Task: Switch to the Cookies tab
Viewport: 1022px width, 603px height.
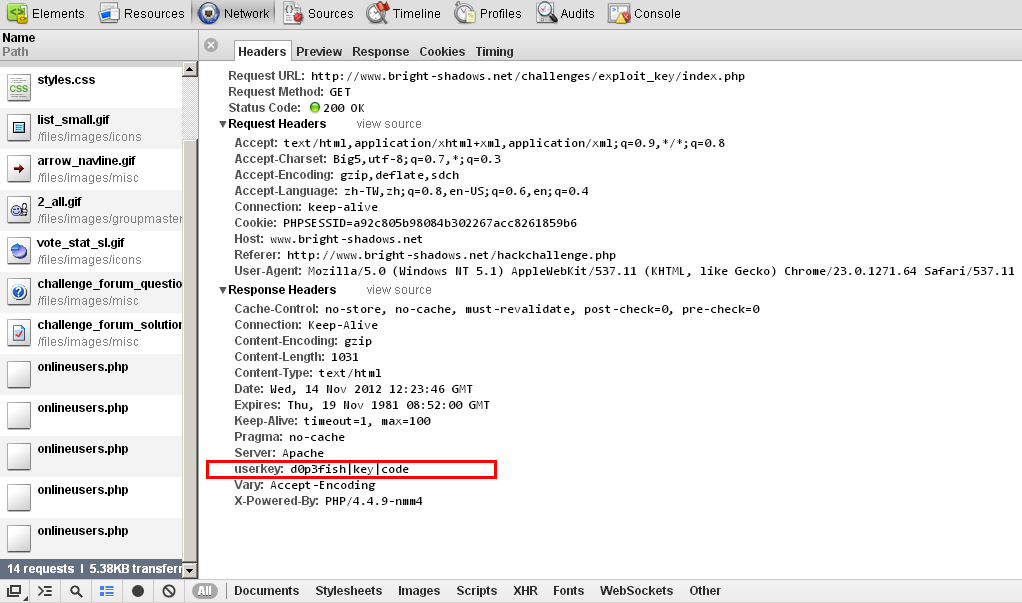Action: [x=441, y=52]
